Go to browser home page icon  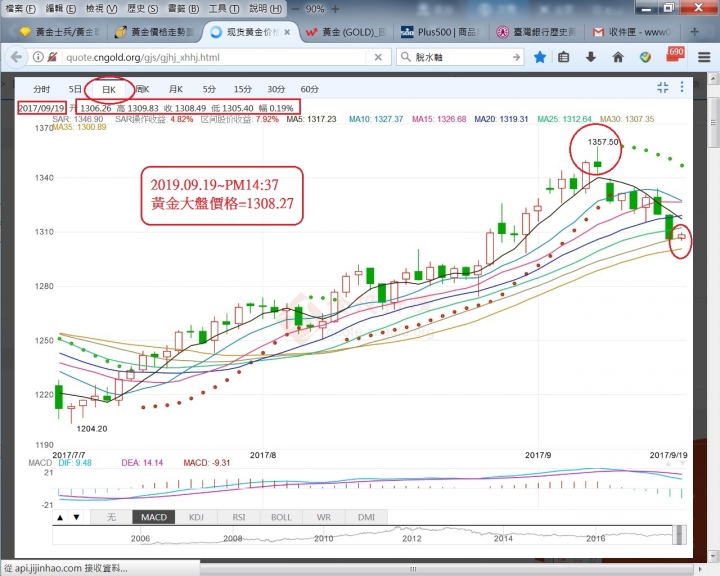[x=619, y=57]
